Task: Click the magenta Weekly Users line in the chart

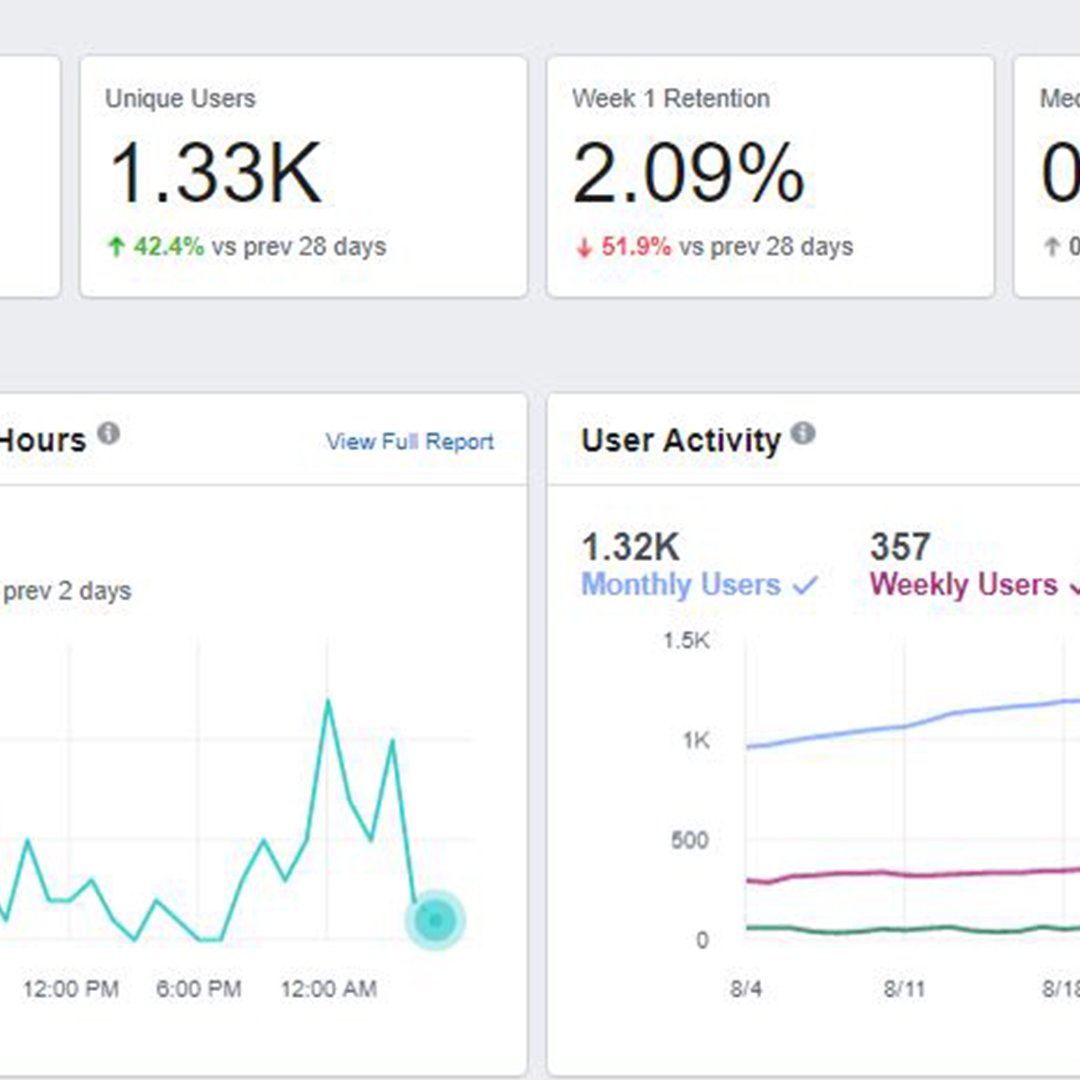Action: [x=850, y=873]
